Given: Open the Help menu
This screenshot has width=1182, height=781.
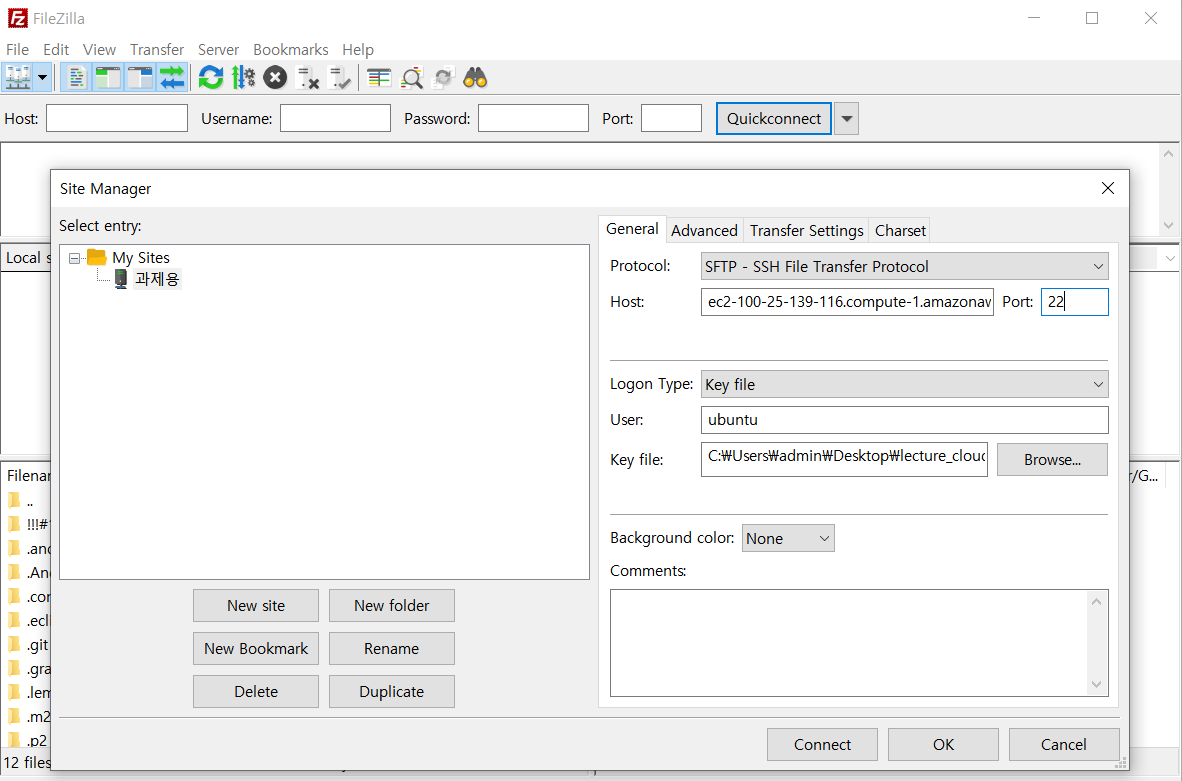Looking at the screenshot, I should click(x=358, y=50).
